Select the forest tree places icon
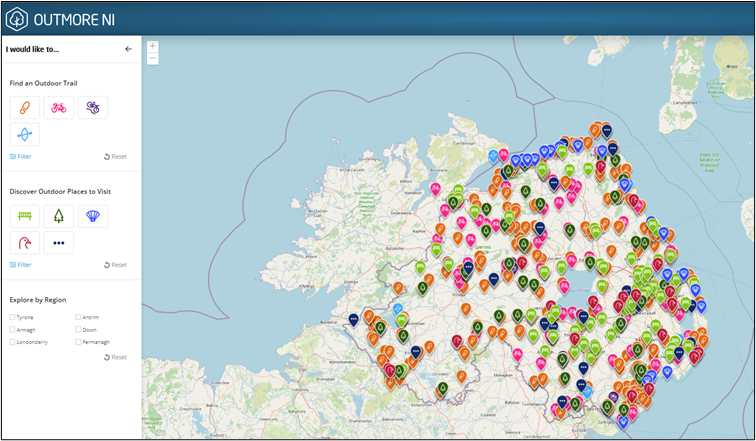 (x=59, y=216)
